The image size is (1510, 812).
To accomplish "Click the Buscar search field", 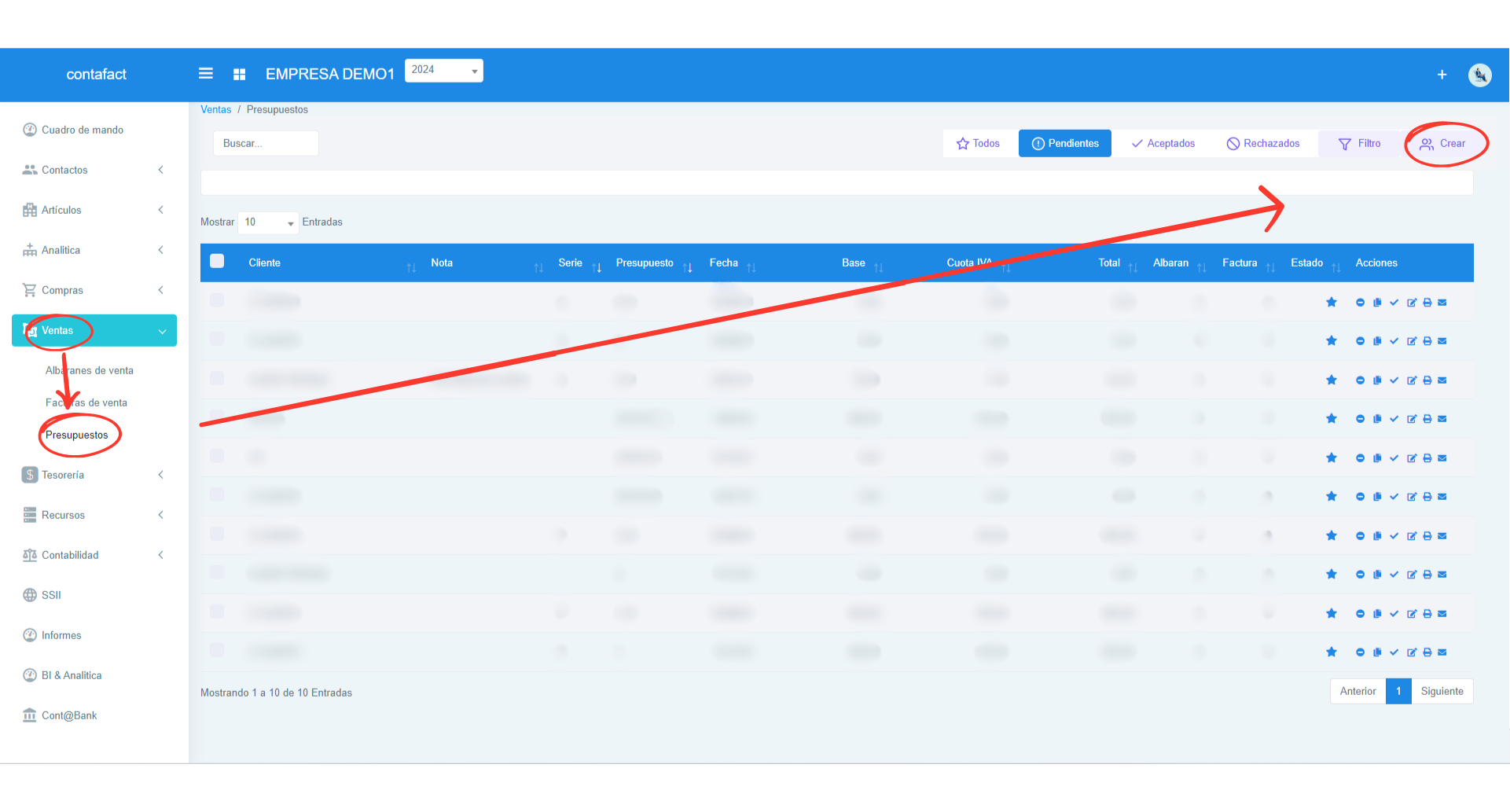I will [x=266, y=143].
